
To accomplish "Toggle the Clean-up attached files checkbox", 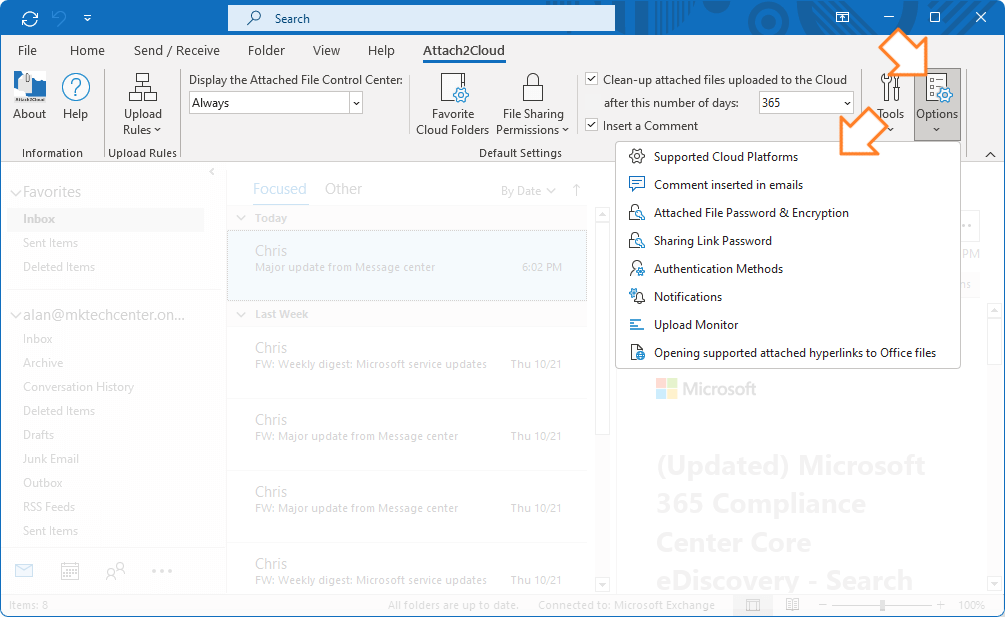I will 589,78.
